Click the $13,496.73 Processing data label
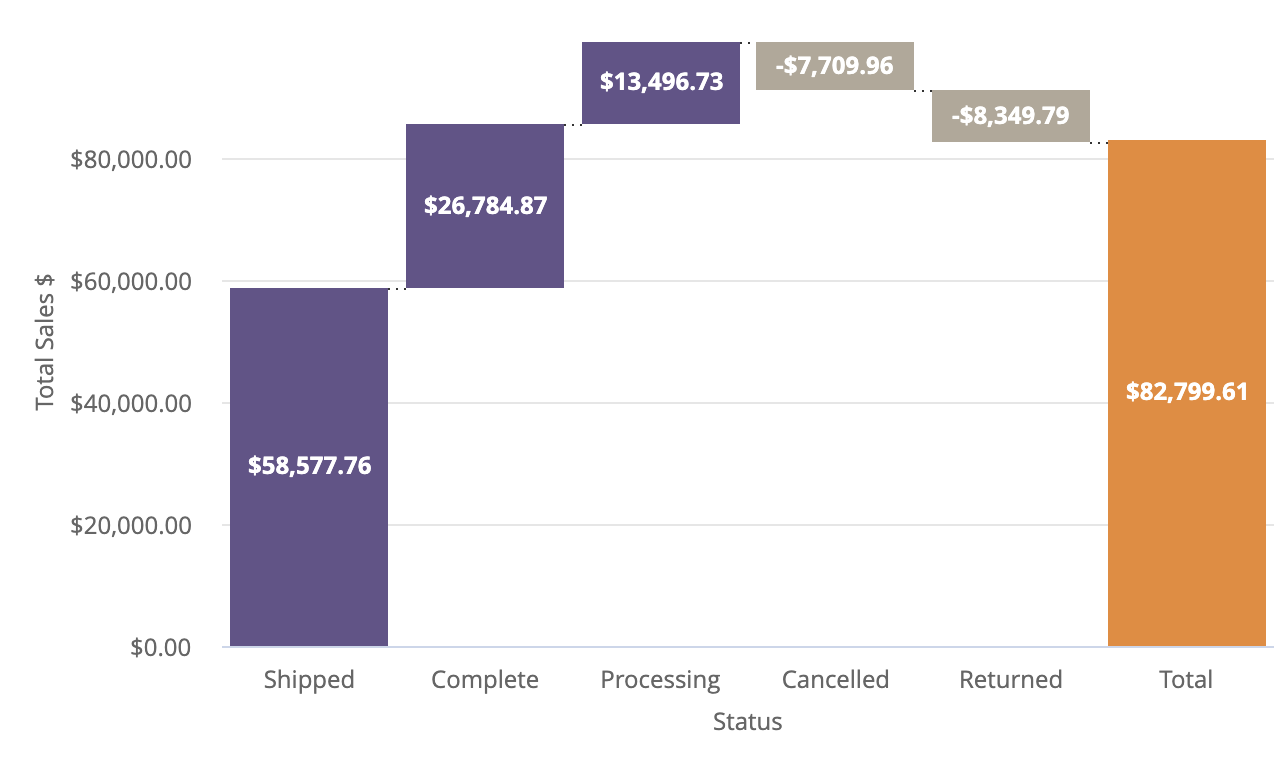This screenshot has width=1288, height=760. [661, 82]
